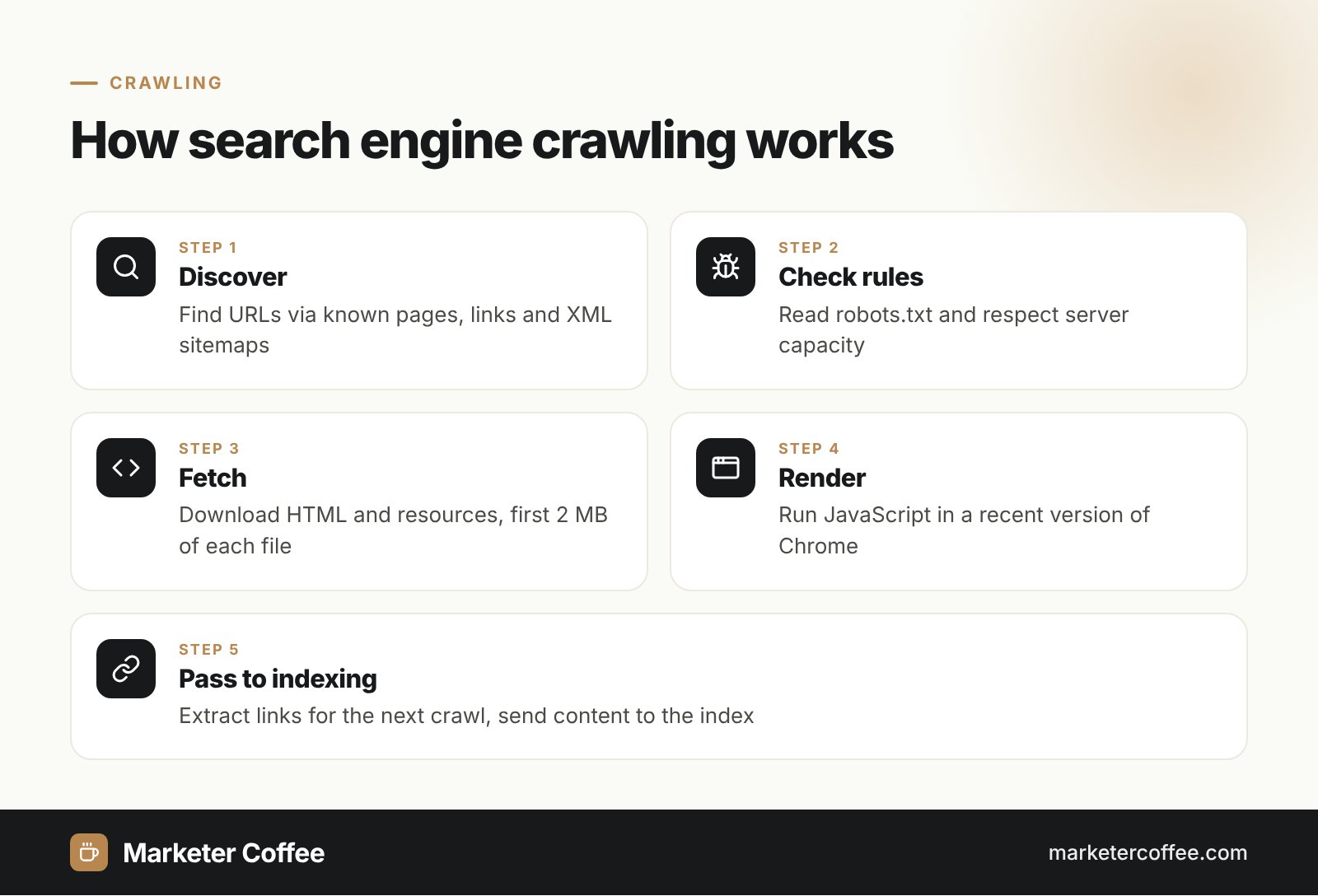Click the description "Read robots.txt and respect server capacity"
The height and width of the screenshot is (896, 1318).
(x=953, y=329)
